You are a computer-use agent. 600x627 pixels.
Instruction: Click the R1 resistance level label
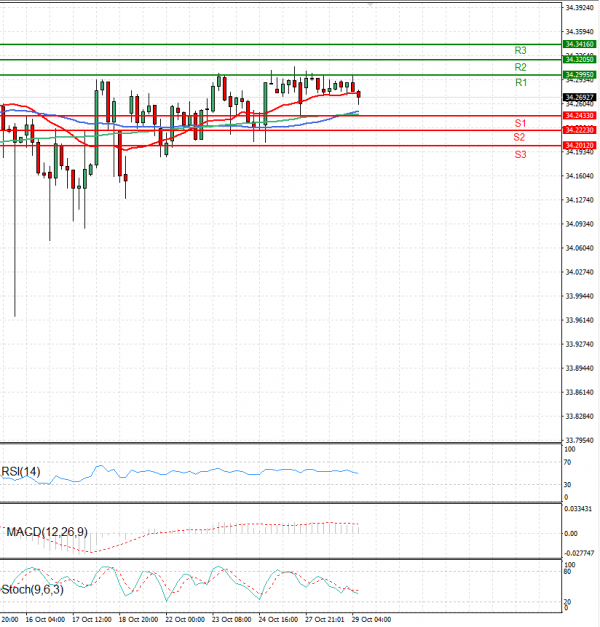[521, 83]
